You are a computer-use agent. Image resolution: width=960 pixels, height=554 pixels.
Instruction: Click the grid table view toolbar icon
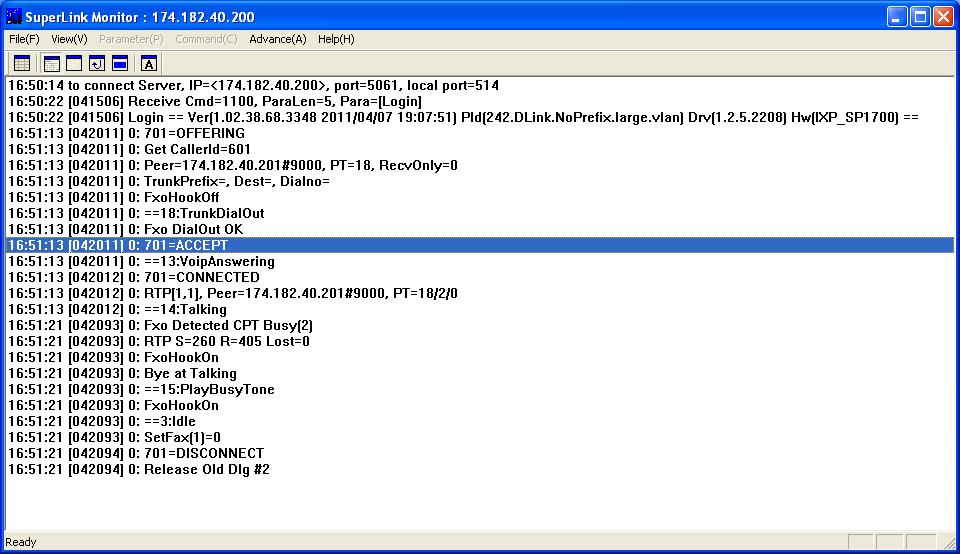point(22,63)
